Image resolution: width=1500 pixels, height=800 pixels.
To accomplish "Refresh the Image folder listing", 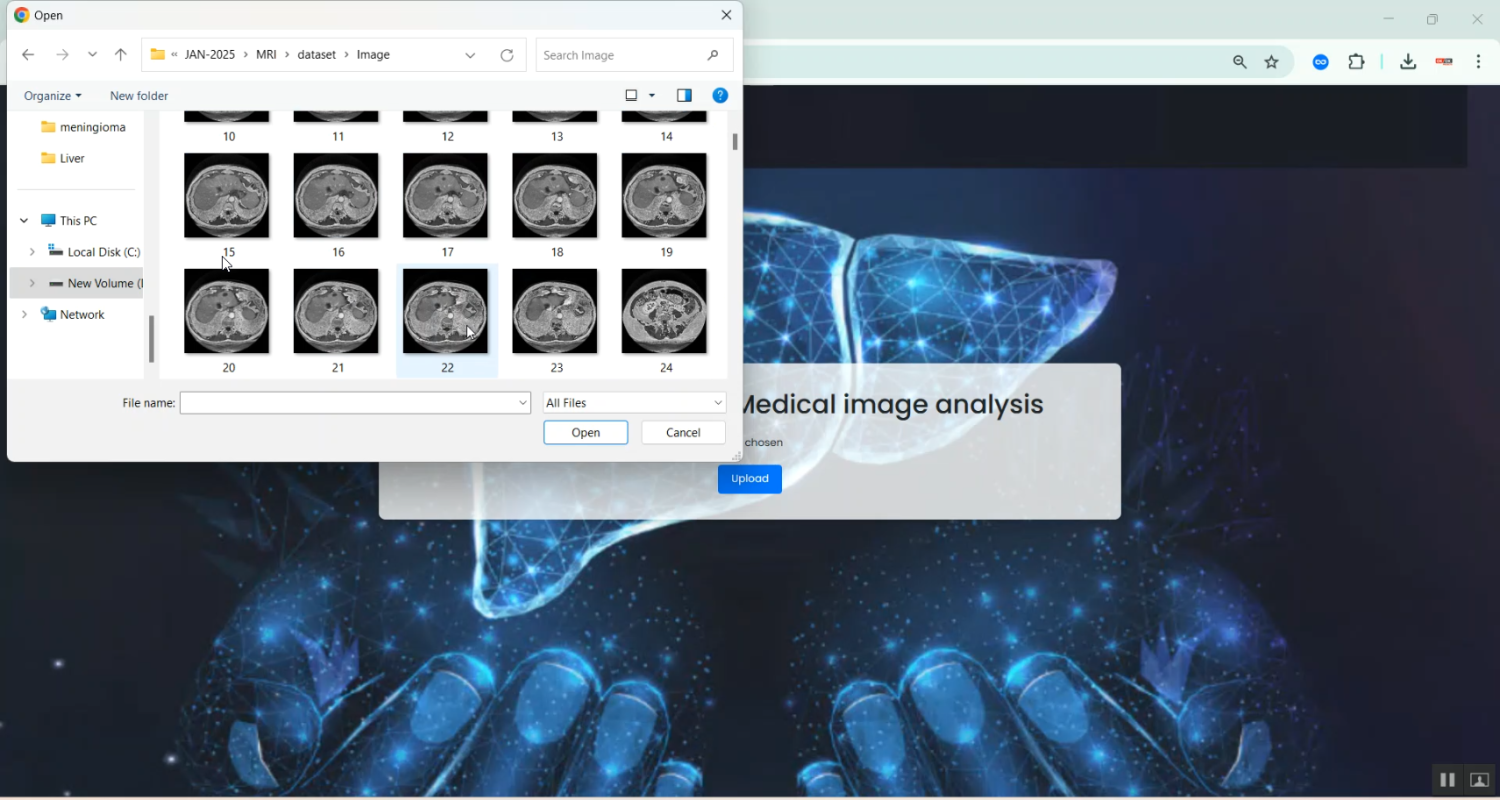I will [507, 55].
